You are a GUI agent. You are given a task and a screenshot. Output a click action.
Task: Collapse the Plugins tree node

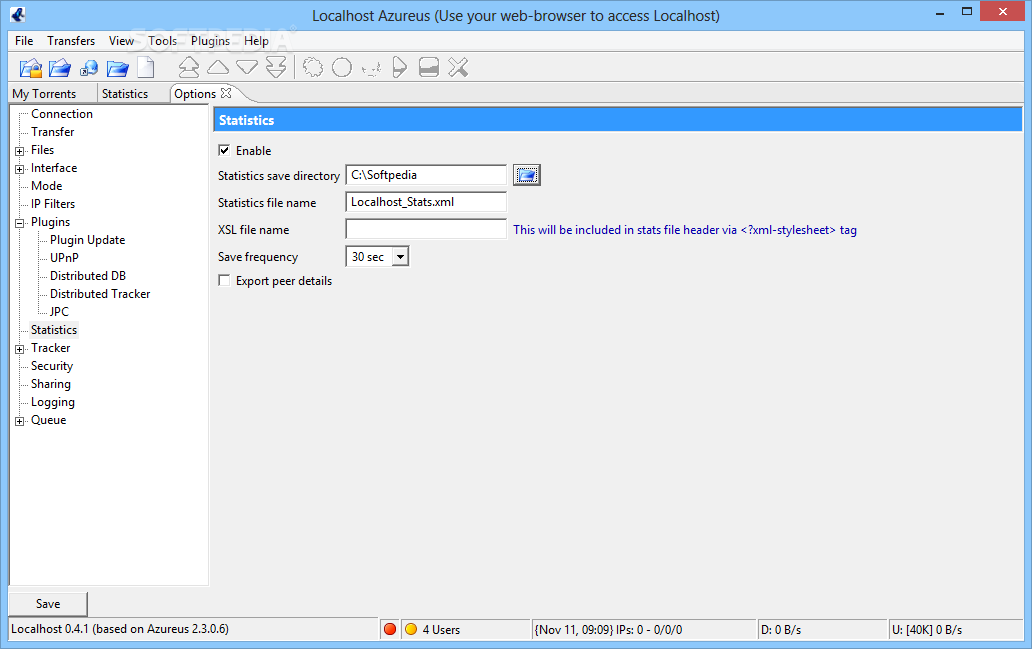click(20, 223)
